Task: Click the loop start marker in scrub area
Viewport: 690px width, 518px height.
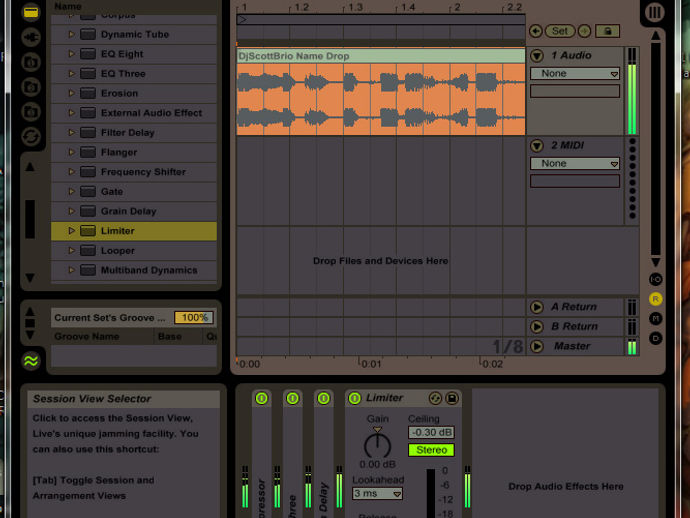Action: tap(242, 20)
